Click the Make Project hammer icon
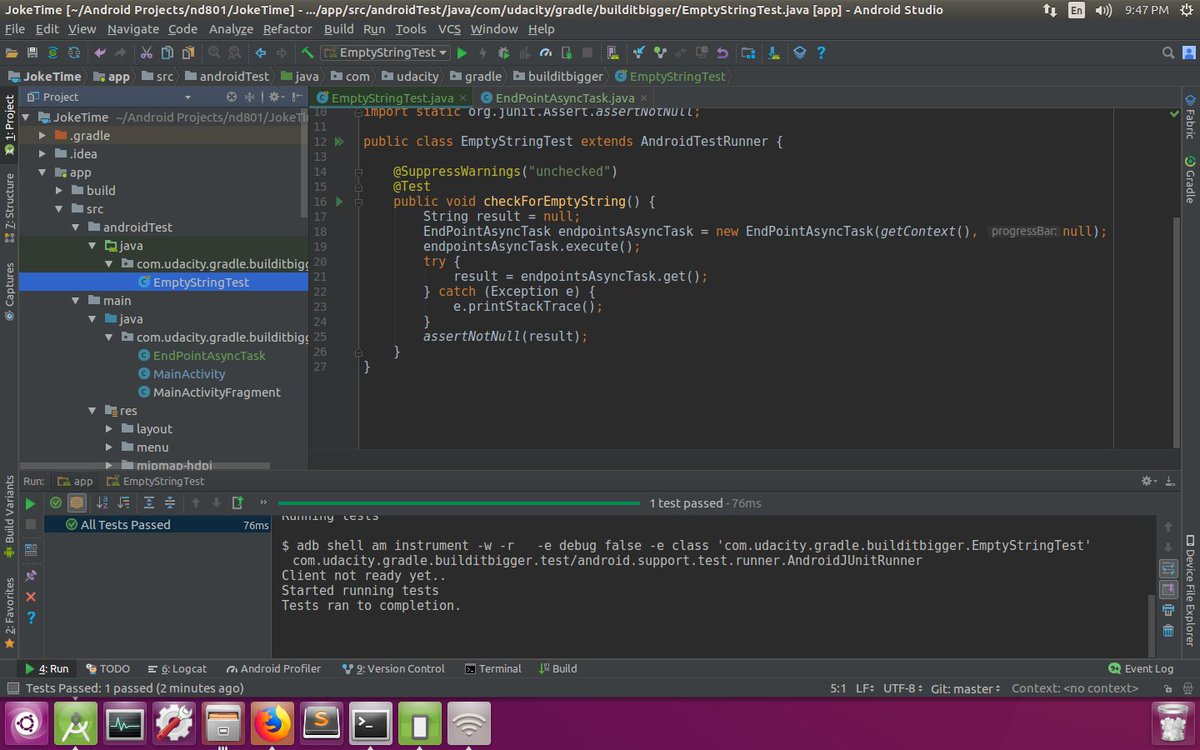The image size is (1200, 750). click(x=307, y=52)
